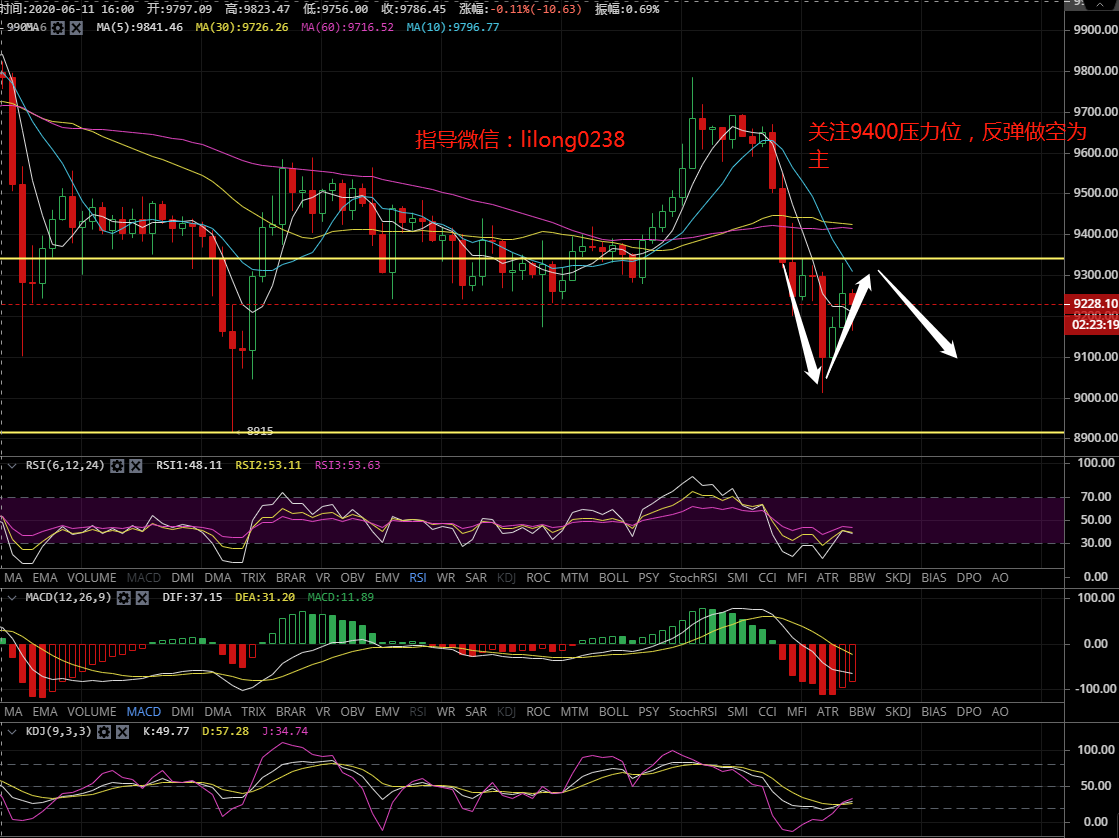Select BOLL tab in row below RSI chart
The image size is (1119, 838).
click(x=613, y=577)
